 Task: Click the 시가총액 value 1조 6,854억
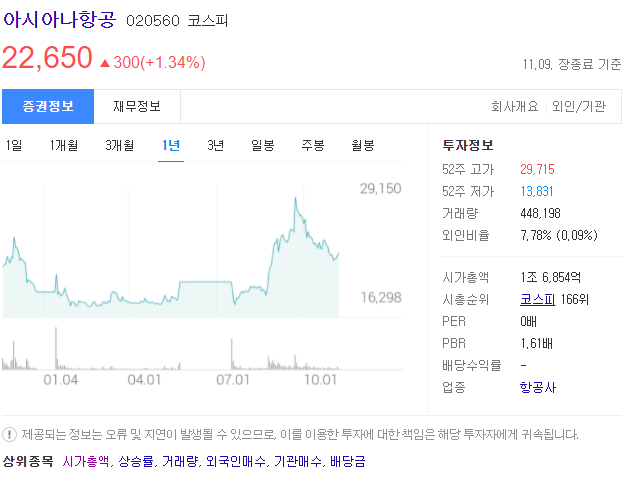[550, 277]
